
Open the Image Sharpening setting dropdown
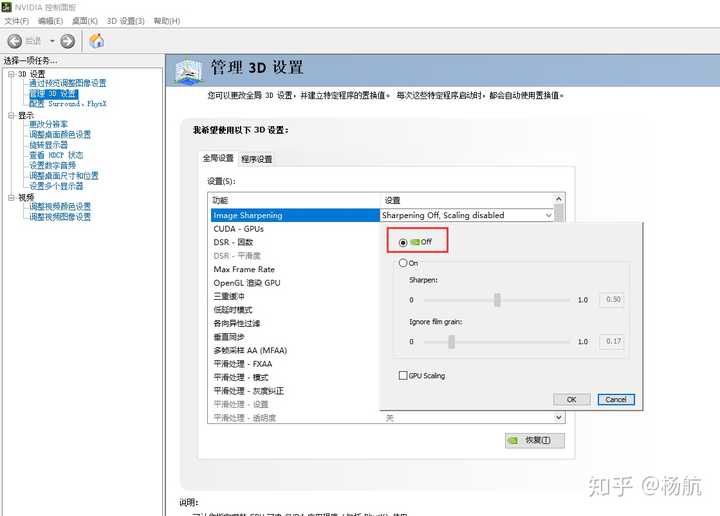pyautogui.click(x=549, y=215)
